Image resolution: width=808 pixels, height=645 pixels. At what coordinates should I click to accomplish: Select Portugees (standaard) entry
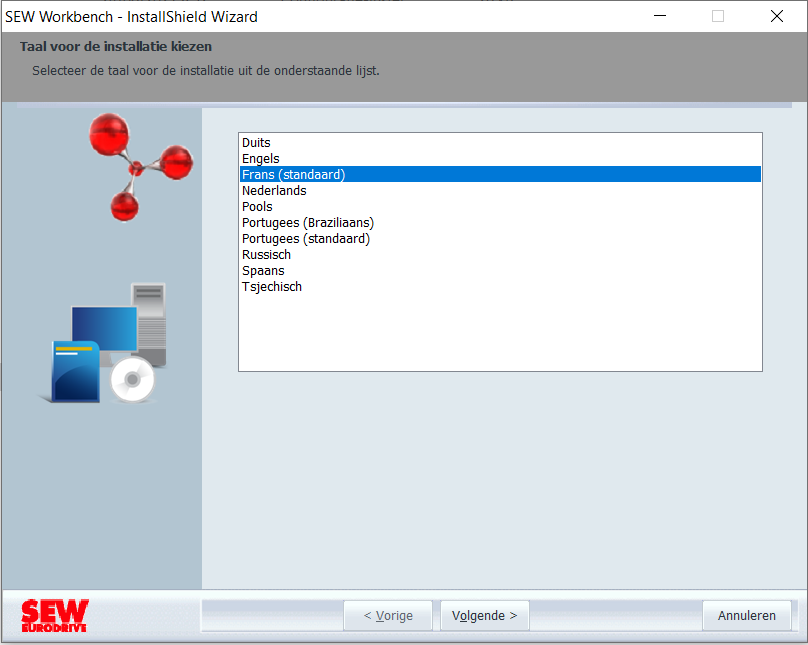click(x=500, y=239)
